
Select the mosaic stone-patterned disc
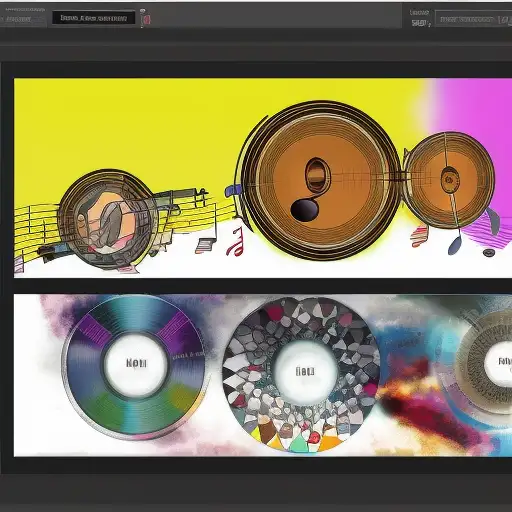click(x=301, y=374)
